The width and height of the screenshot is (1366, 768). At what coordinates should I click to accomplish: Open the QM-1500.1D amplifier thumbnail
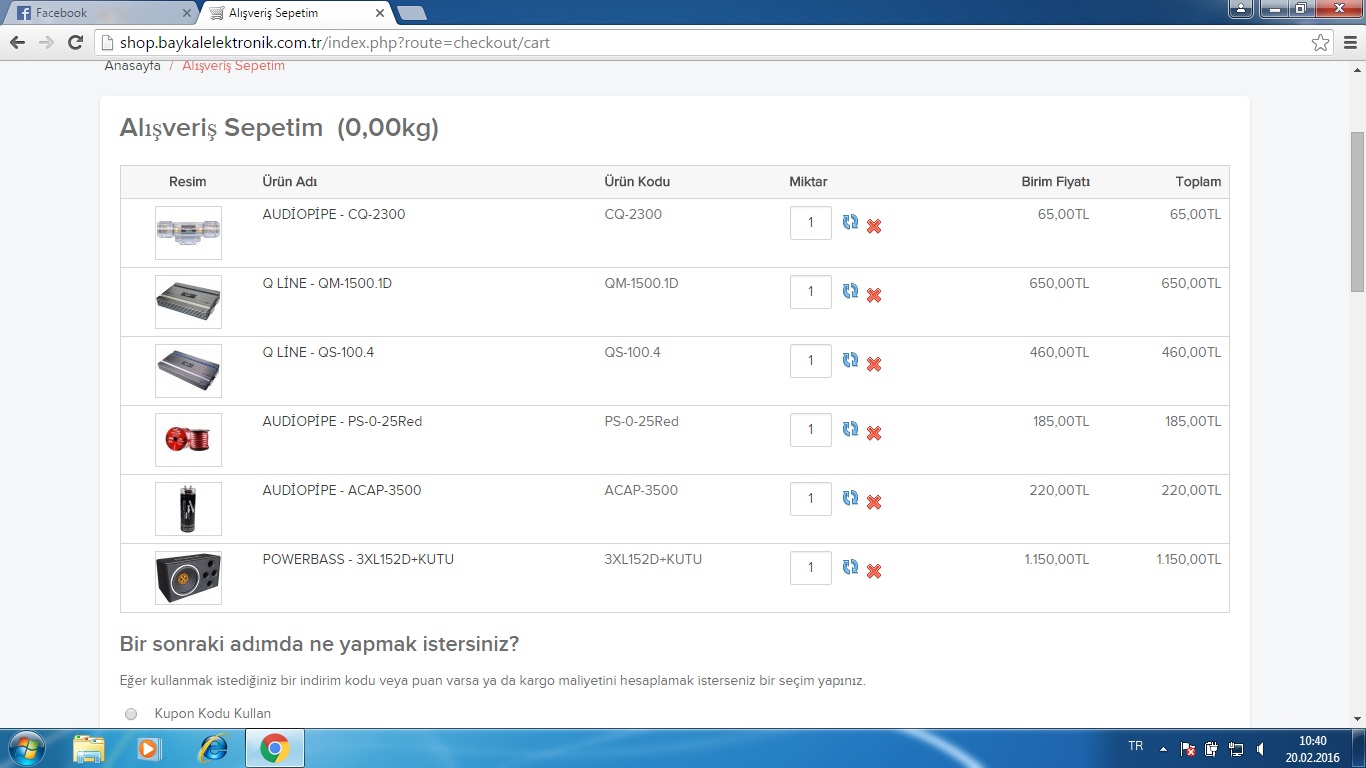tap(188, 302)
